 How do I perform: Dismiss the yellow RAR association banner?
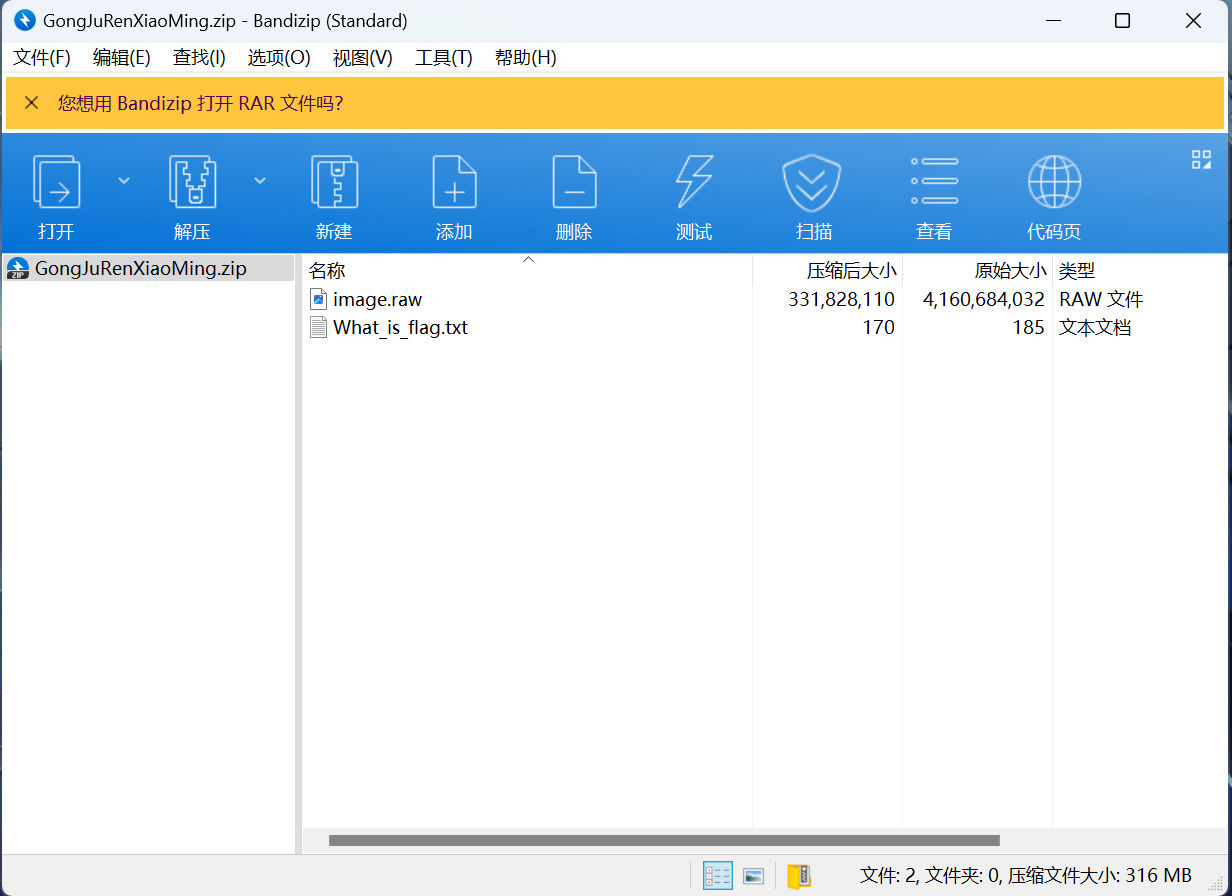coord(31,103)
